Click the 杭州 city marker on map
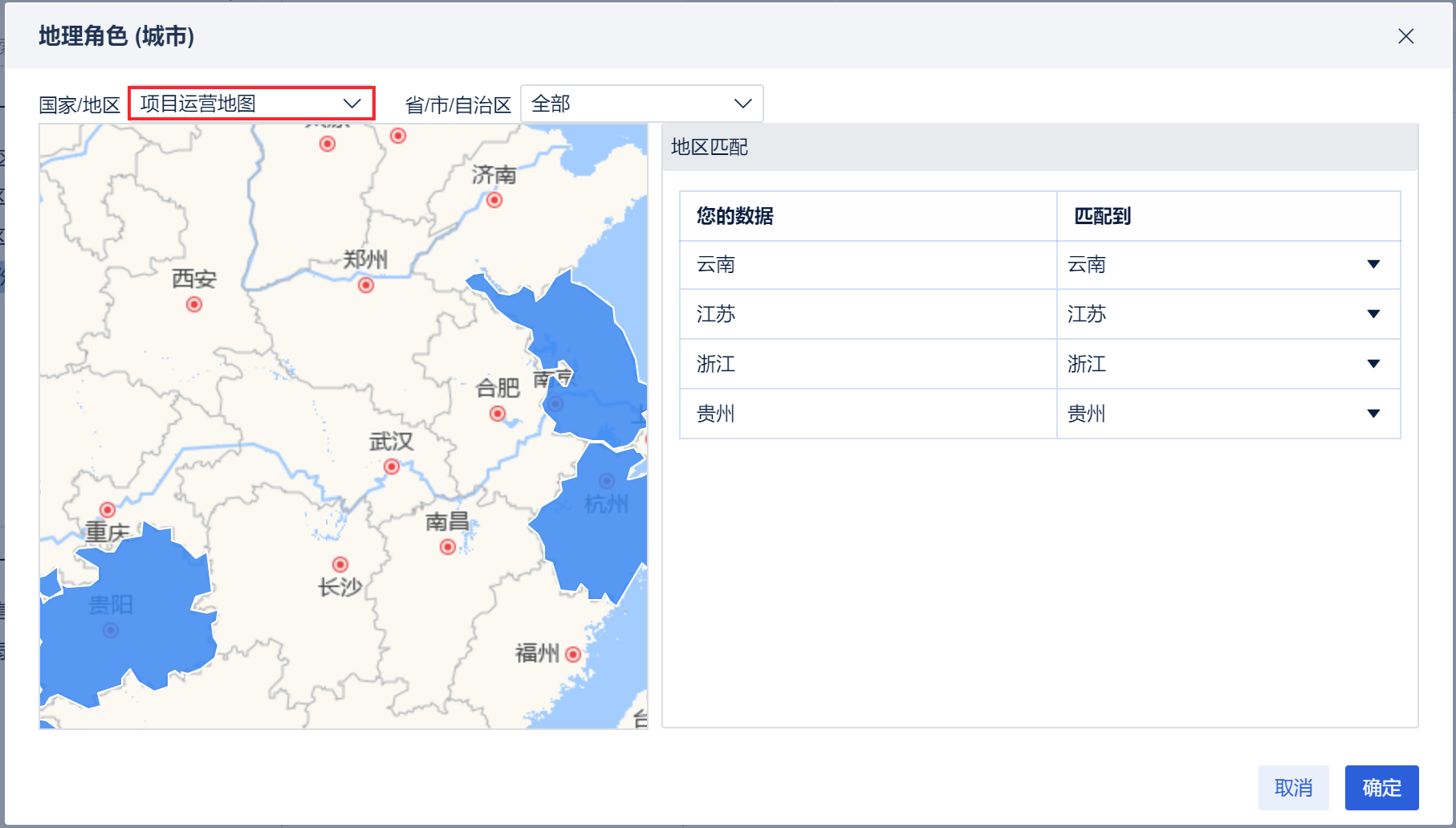The height and width of the screenshot is (828, 1456). (x=607, y=481)
